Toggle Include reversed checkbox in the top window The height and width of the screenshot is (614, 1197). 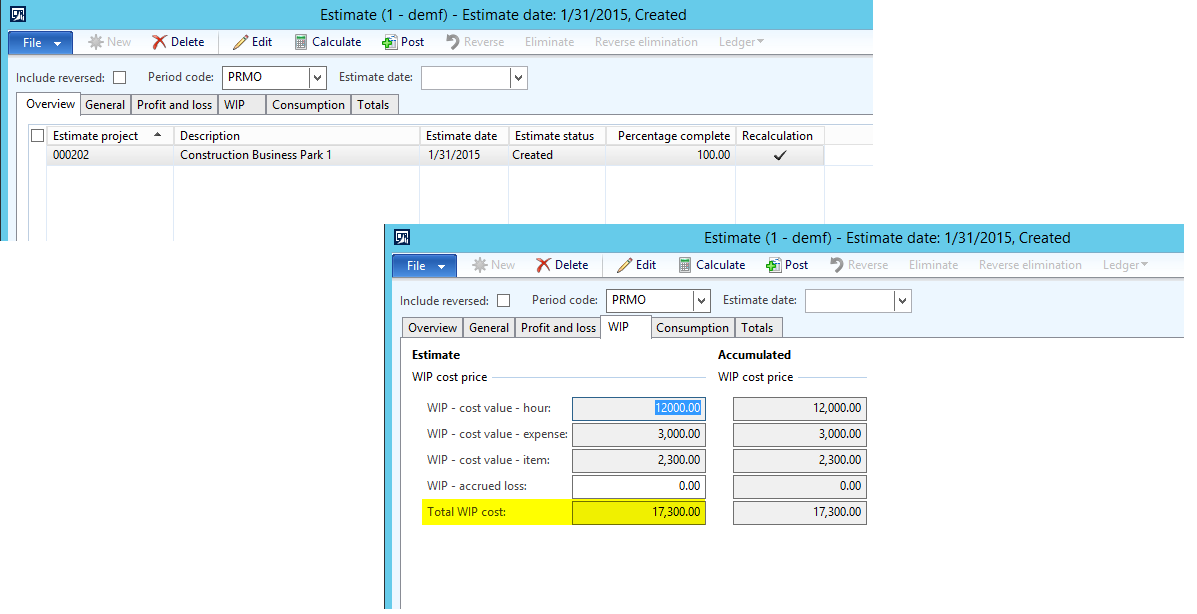(120, 78)
